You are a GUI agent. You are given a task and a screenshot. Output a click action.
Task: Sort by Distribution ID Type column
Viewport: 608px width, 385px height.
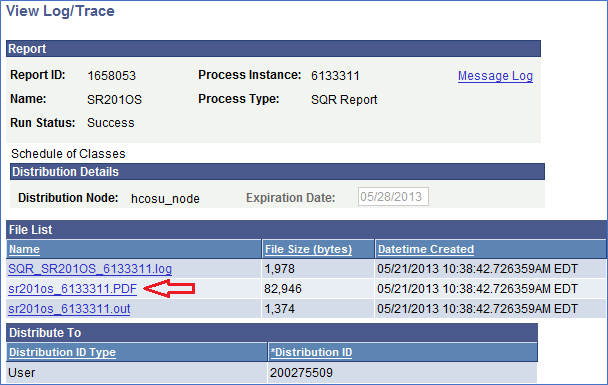(62, 352)
